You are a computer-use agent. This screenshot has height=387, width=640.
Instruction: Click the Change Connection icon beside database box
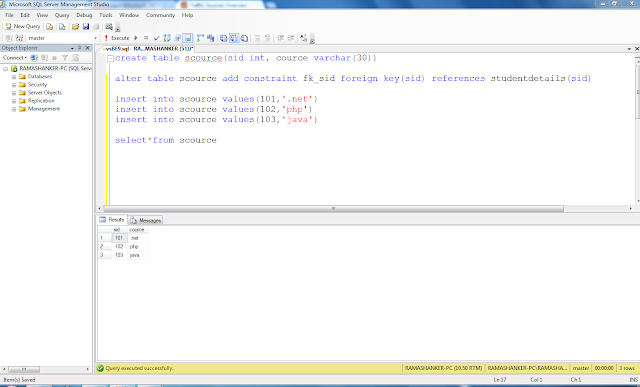click(19, 38)
